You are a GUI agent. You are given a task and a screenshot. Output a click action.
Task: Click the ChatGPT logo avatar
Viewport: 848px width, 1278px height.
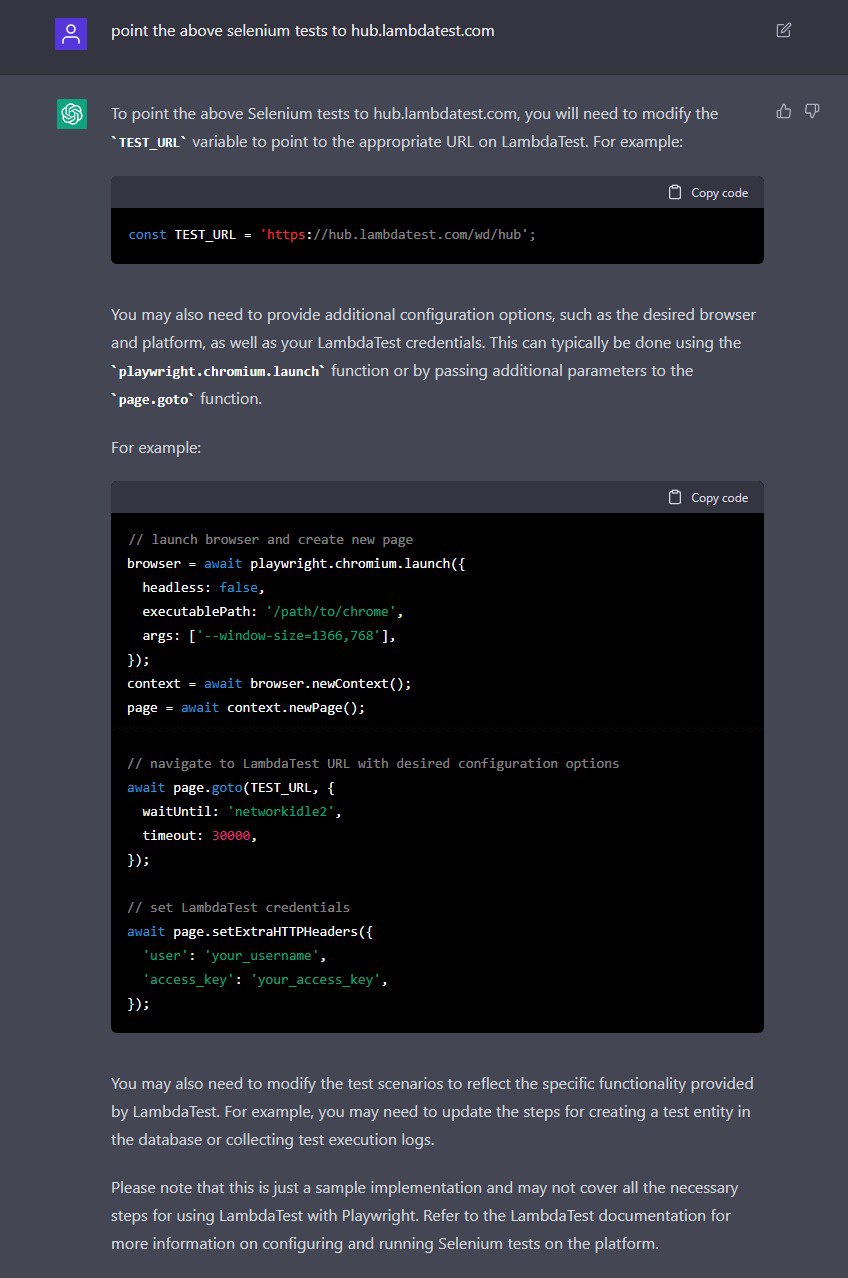(x=71, y=115)
